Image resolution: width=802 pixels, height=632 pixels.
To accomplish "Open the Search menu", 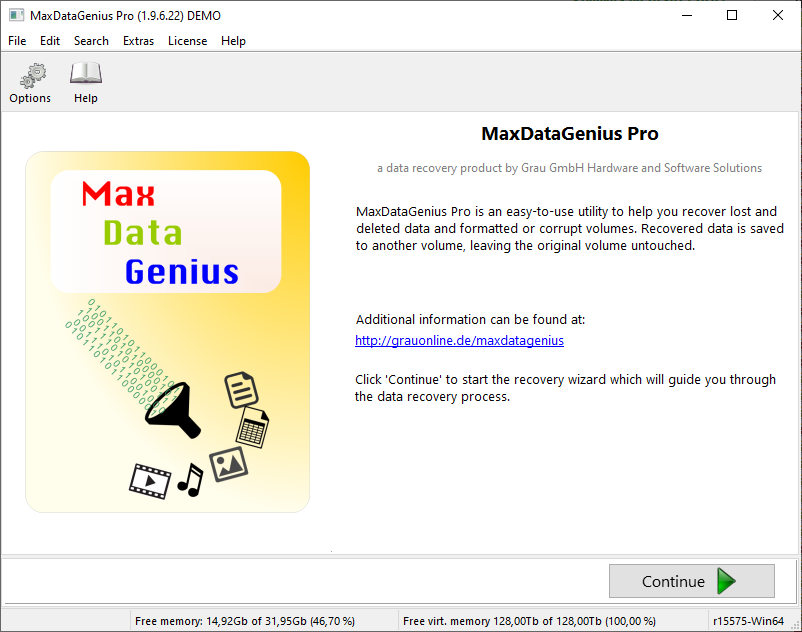I will pyautogui.click(x=91, y=41).
